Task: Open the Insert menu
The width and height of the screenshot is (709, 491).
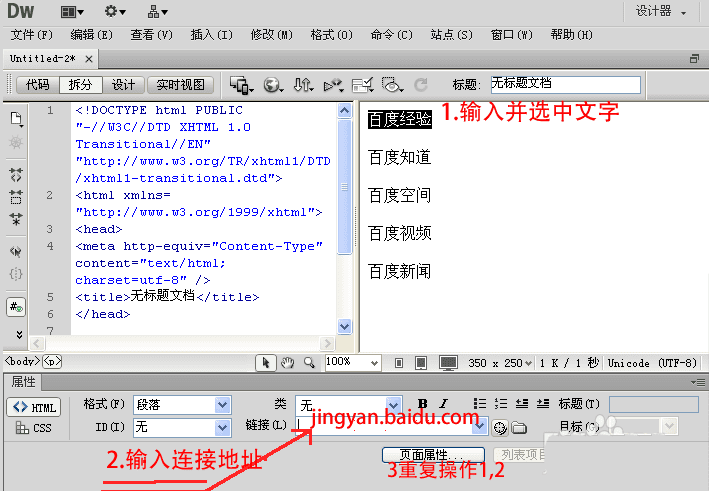Action: 212,35
